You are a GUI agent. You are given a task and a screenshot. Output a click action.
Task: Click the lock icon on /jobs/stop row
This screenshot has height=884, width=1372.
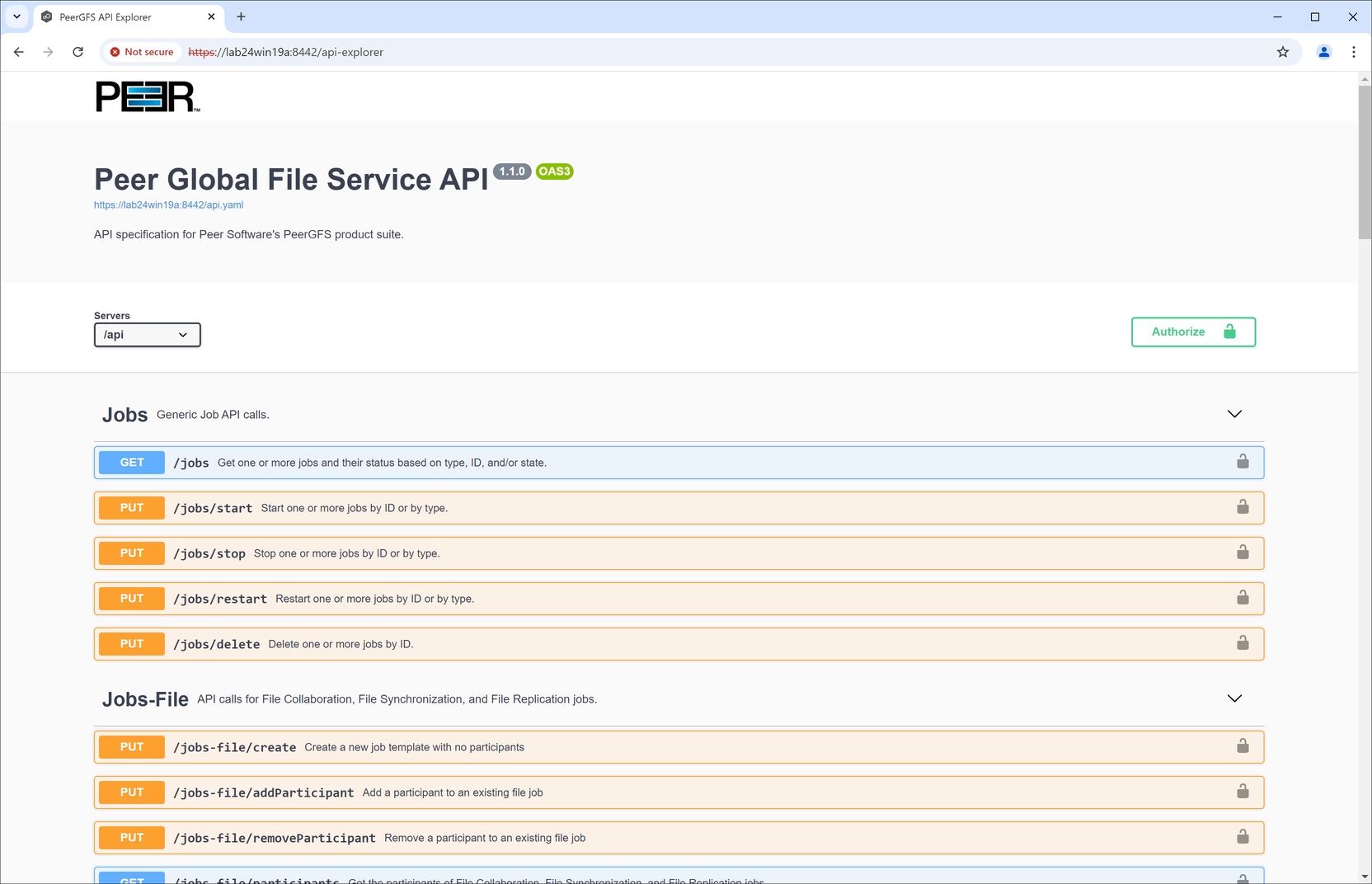[x=1243, y=552]
